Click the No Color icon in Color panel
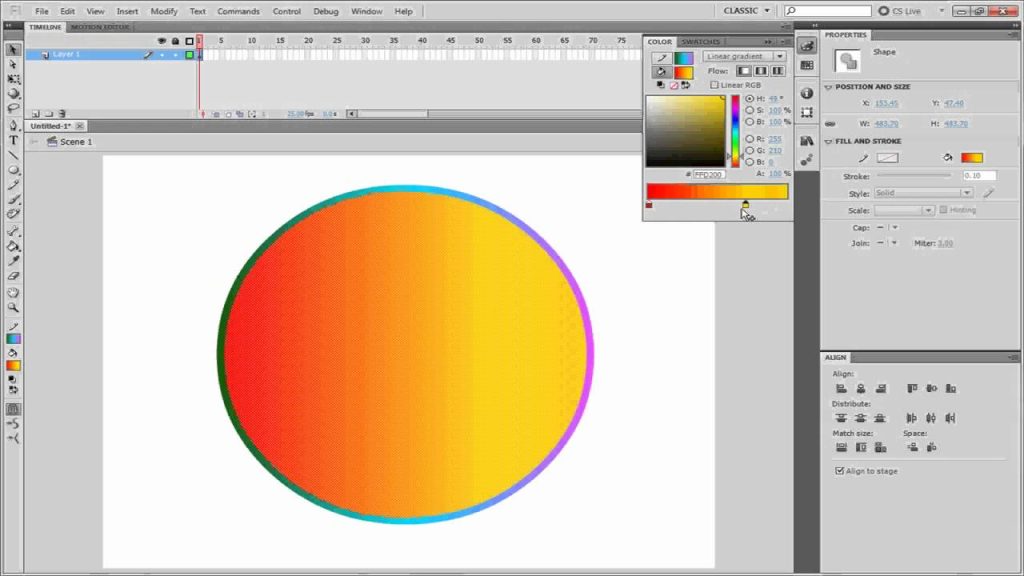 [x=673, y=86]
